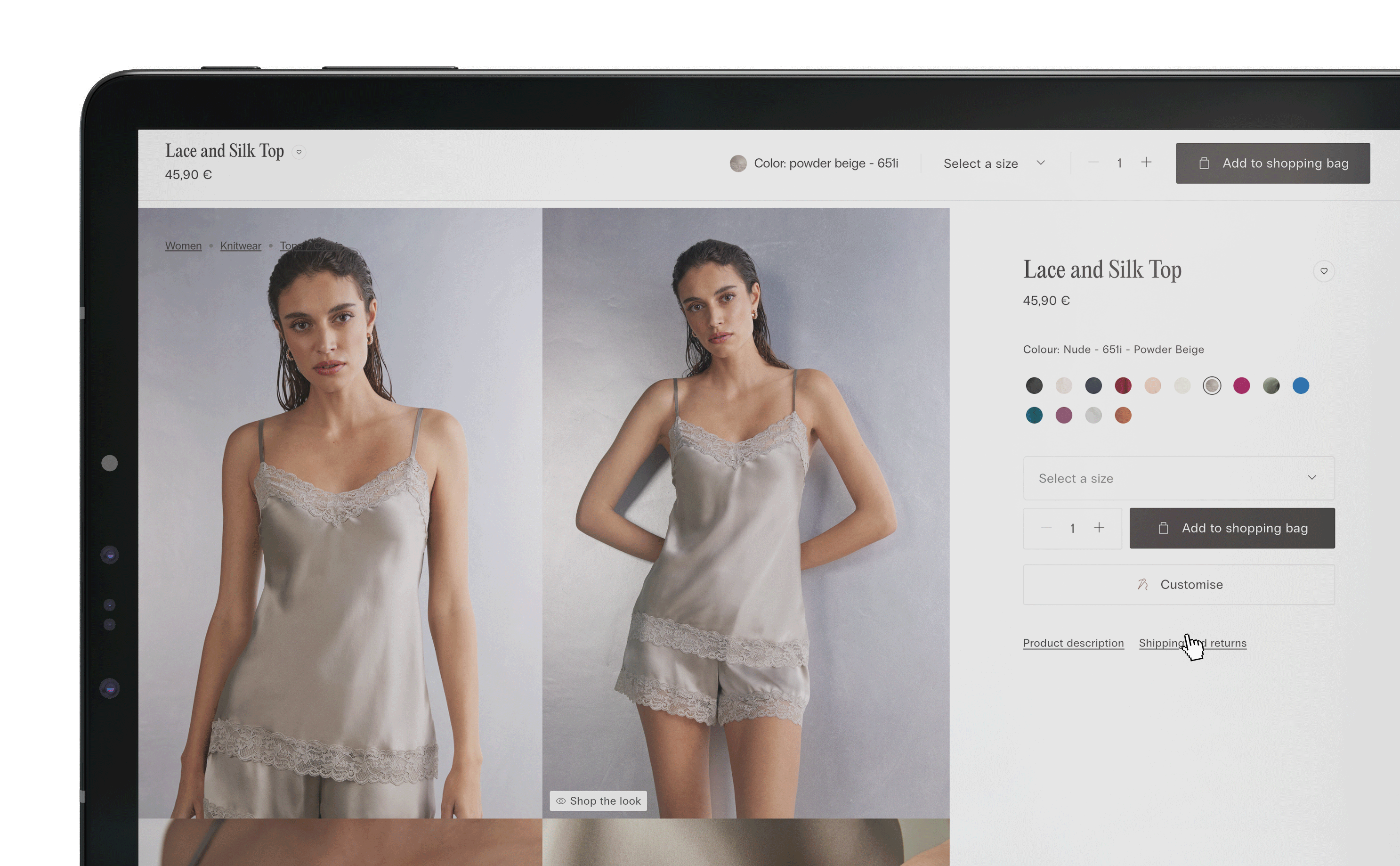Go to the Women breadcrumb

click(x=183, y=245)
